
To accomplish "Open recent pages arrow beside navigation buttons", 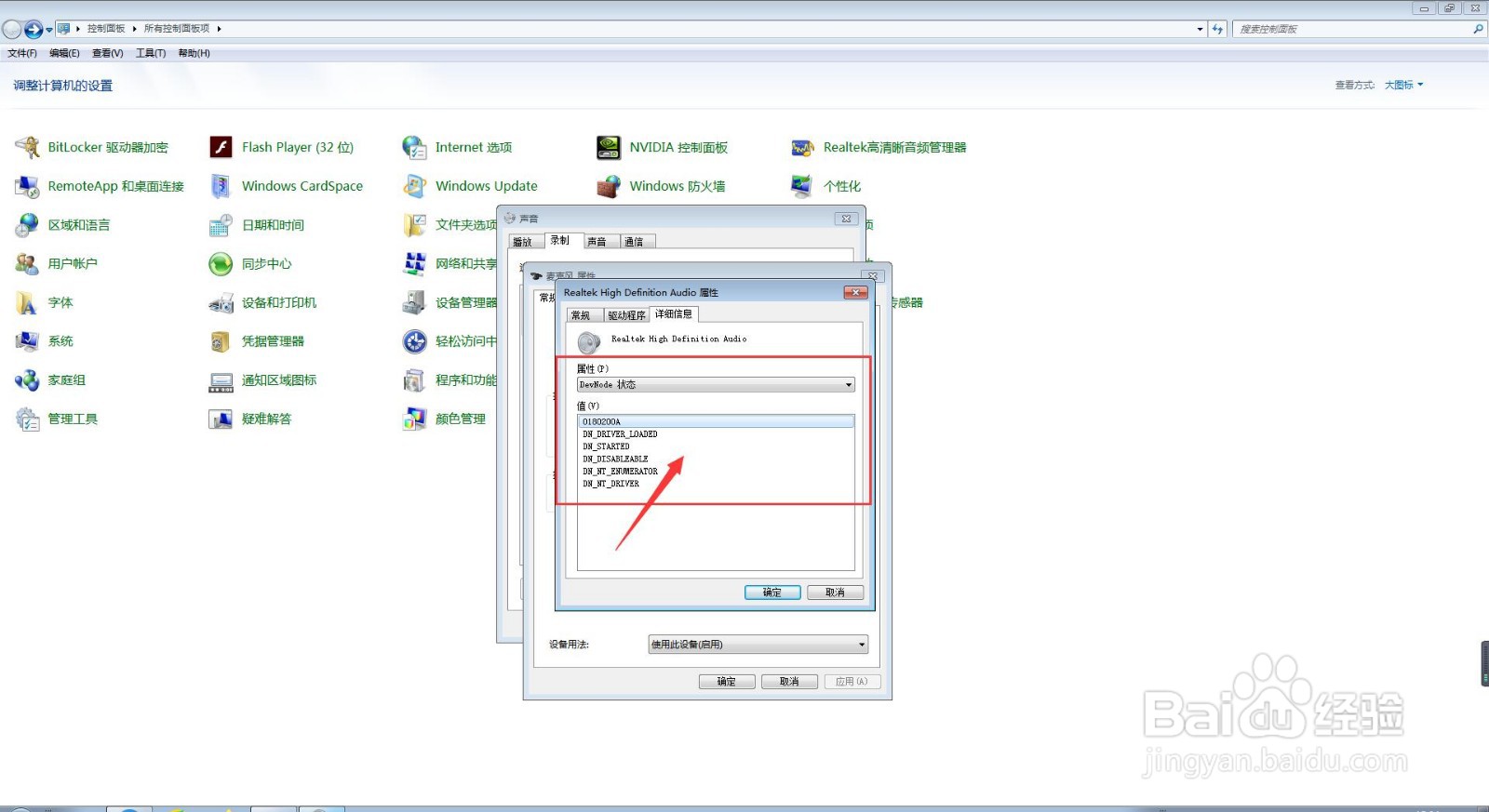I will pyautogui.click(x=49, y=30).
